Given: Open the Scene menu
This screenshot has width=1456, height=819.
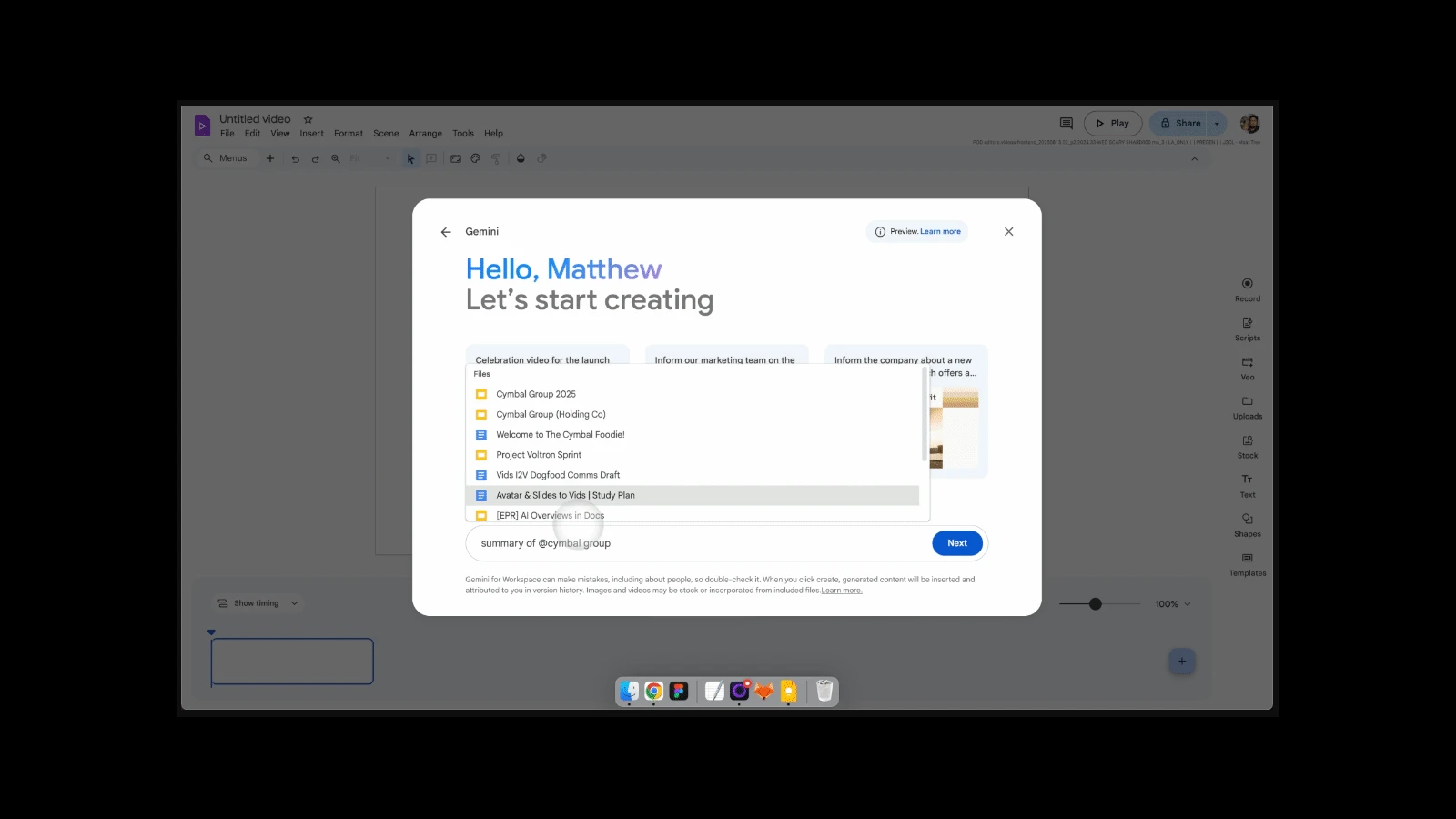Looking at the screenshot, I should coord(386,134).
